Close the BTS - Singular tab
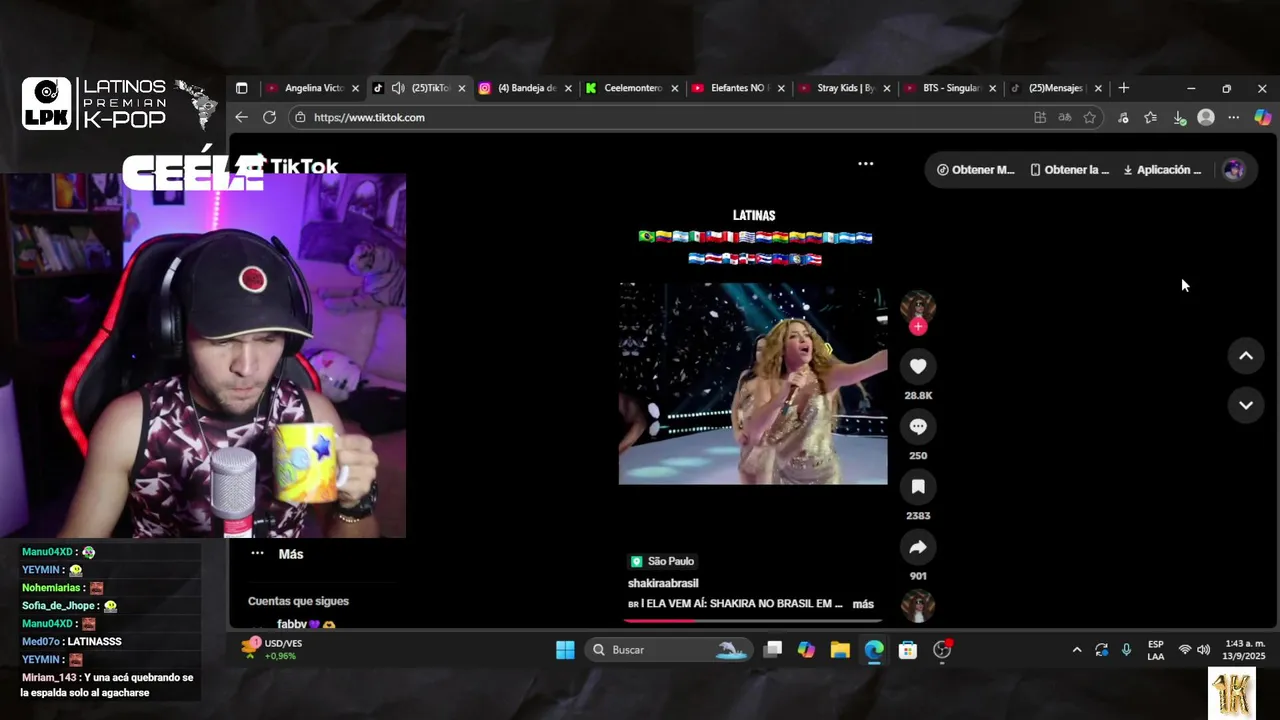The image size is (1280, 720). coord(993,88)
